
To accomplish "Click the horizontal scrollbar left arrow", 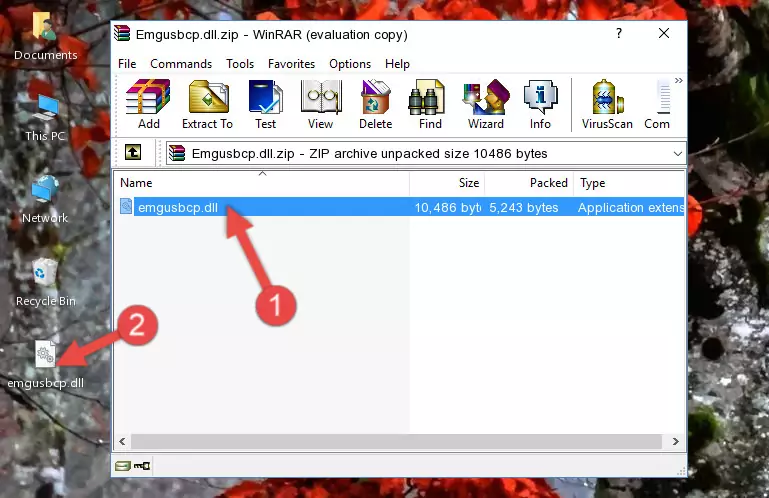I will (x=122, y=441).
